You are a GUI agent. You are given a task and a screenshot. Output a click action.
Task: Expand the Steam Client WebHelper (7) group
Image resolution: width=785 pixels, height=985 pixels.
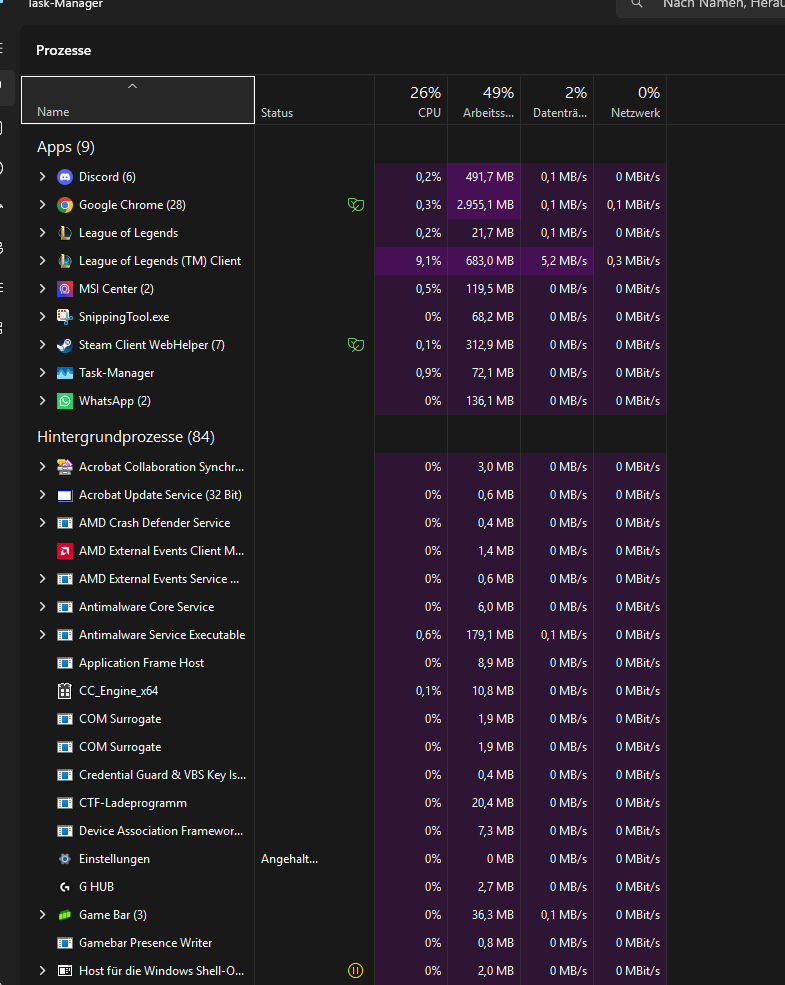pos(42,345)
